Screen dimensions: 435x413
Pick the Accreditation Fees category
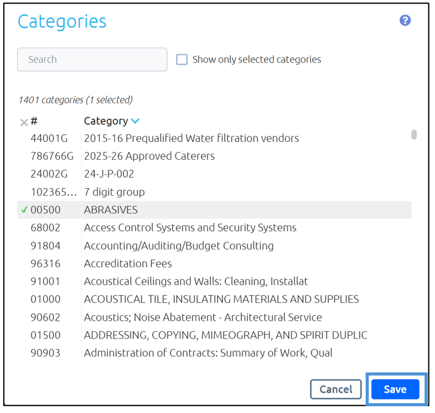point(214,264)
